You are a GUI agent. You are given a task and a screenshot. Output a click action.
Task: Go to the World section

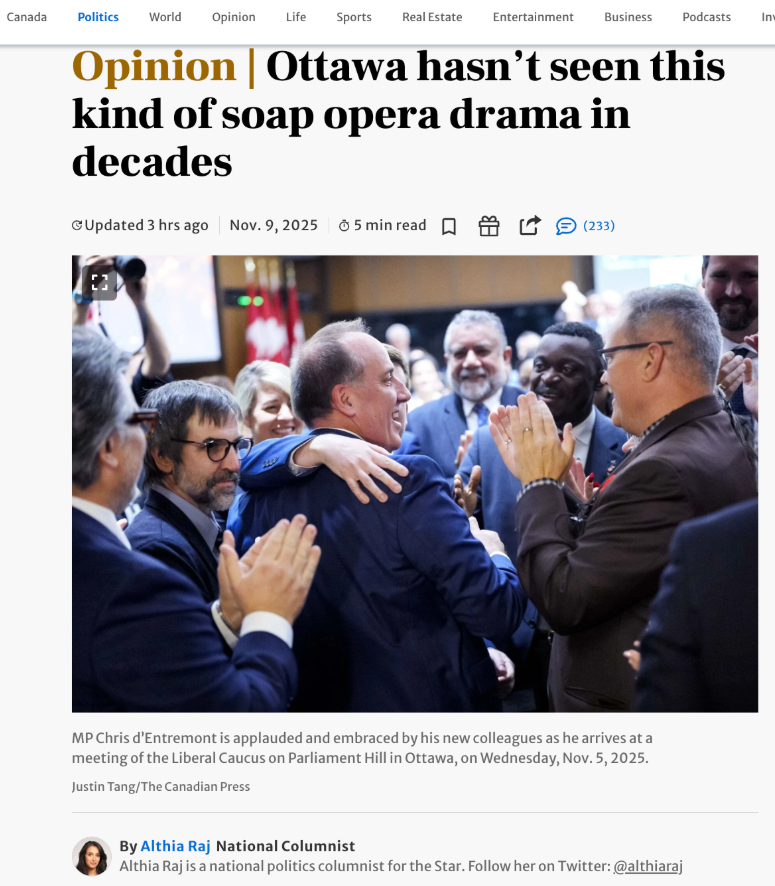(x=165, y=17)
